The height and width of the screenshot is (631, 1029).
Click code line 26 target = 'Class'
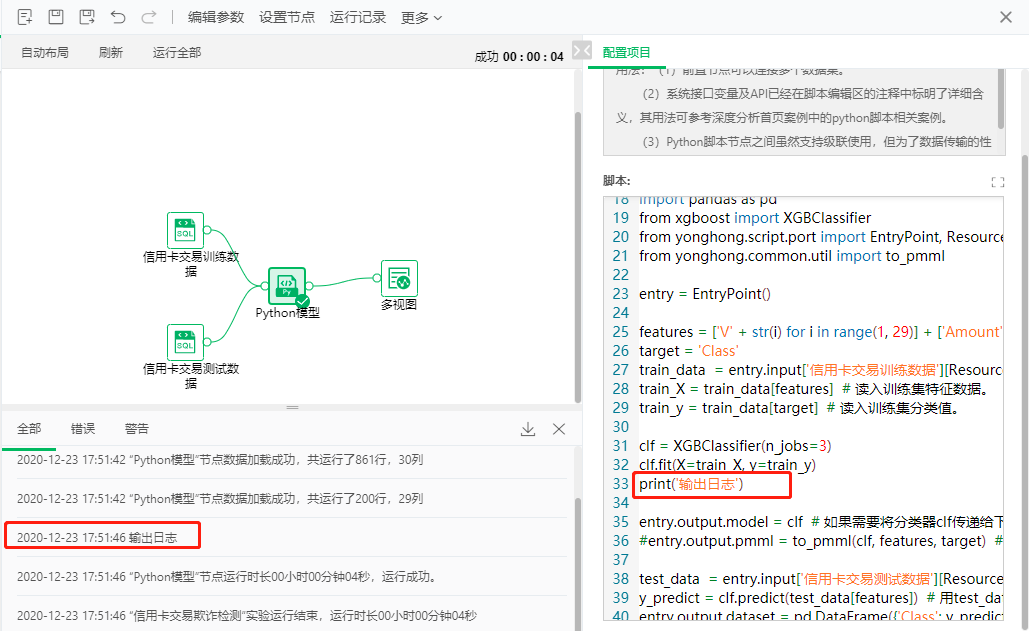coord(688,351)
